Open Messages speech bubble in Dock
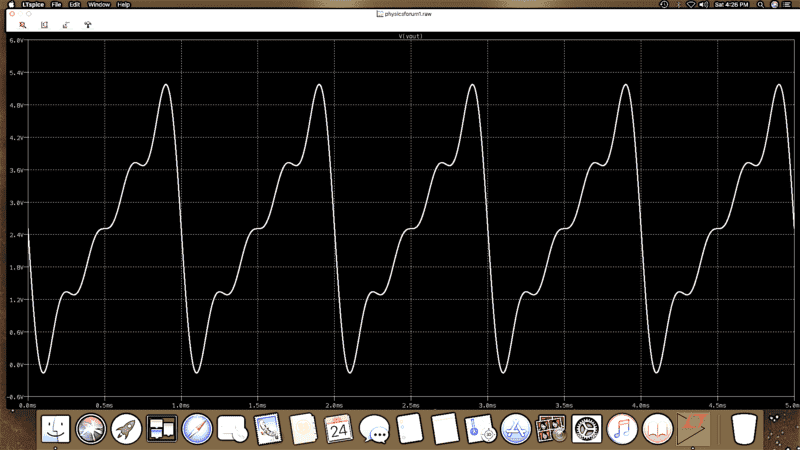The image size is (800, 450). tap(374, 430)
